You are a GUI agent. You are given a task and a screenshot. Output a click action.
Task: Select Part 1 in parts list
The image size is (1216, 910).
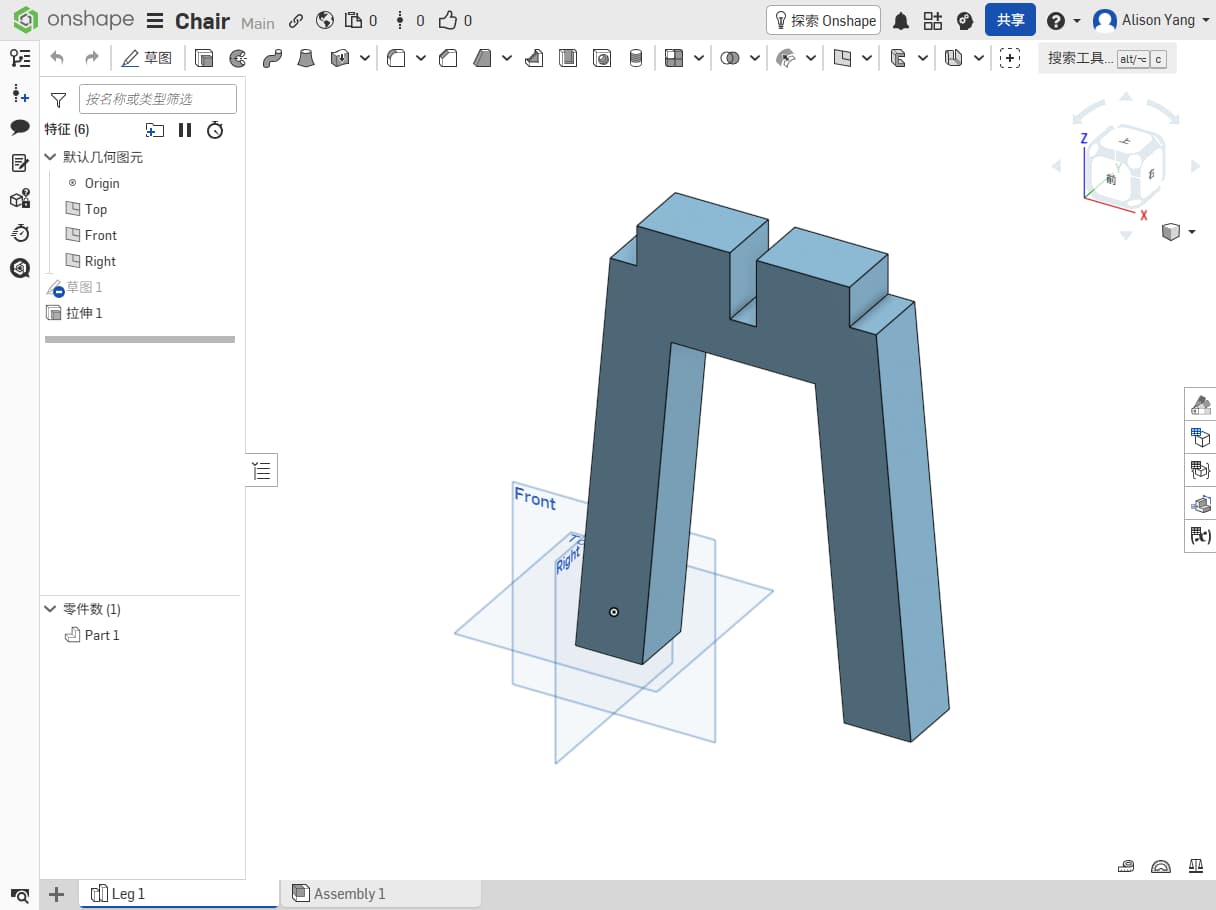point(102,635)
